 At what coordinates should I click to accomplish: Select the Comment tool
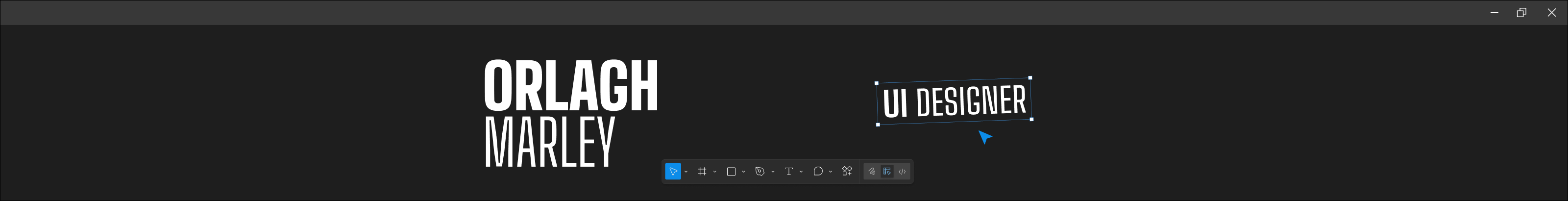pos(818,172)
